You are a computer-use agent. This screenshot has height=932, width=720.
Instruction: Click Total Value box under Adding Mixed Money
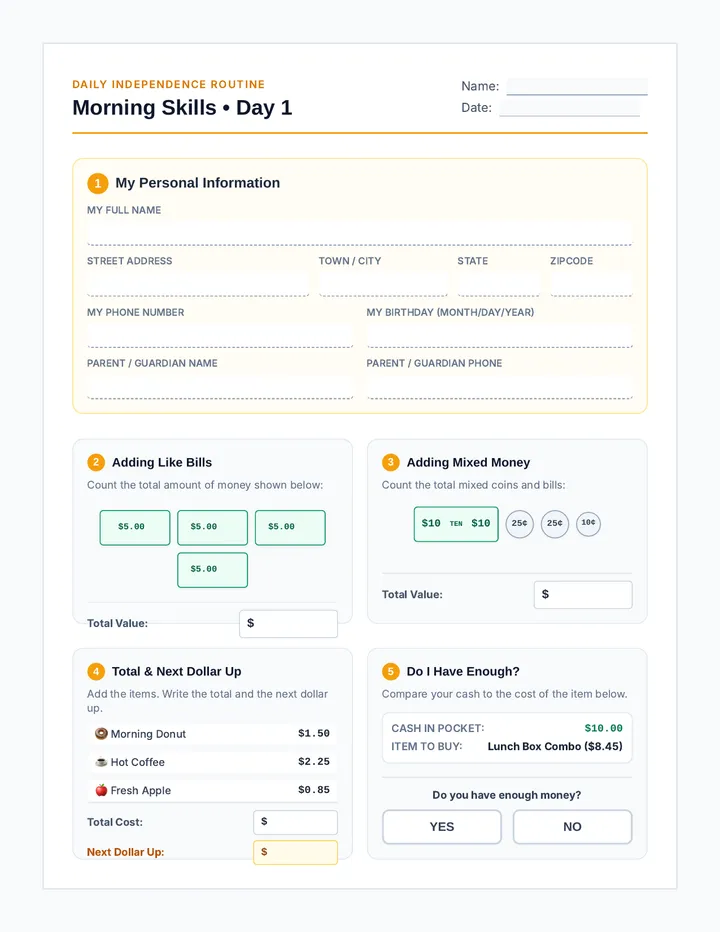[x=583, y=594]
